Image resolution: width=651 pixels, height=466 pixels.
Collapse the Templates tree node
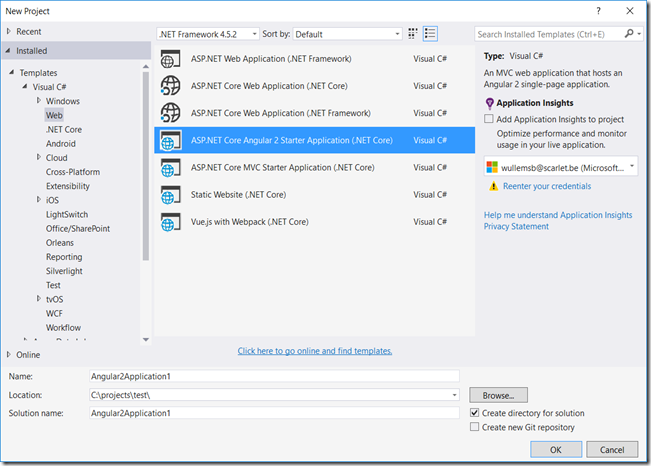point(12,72)
